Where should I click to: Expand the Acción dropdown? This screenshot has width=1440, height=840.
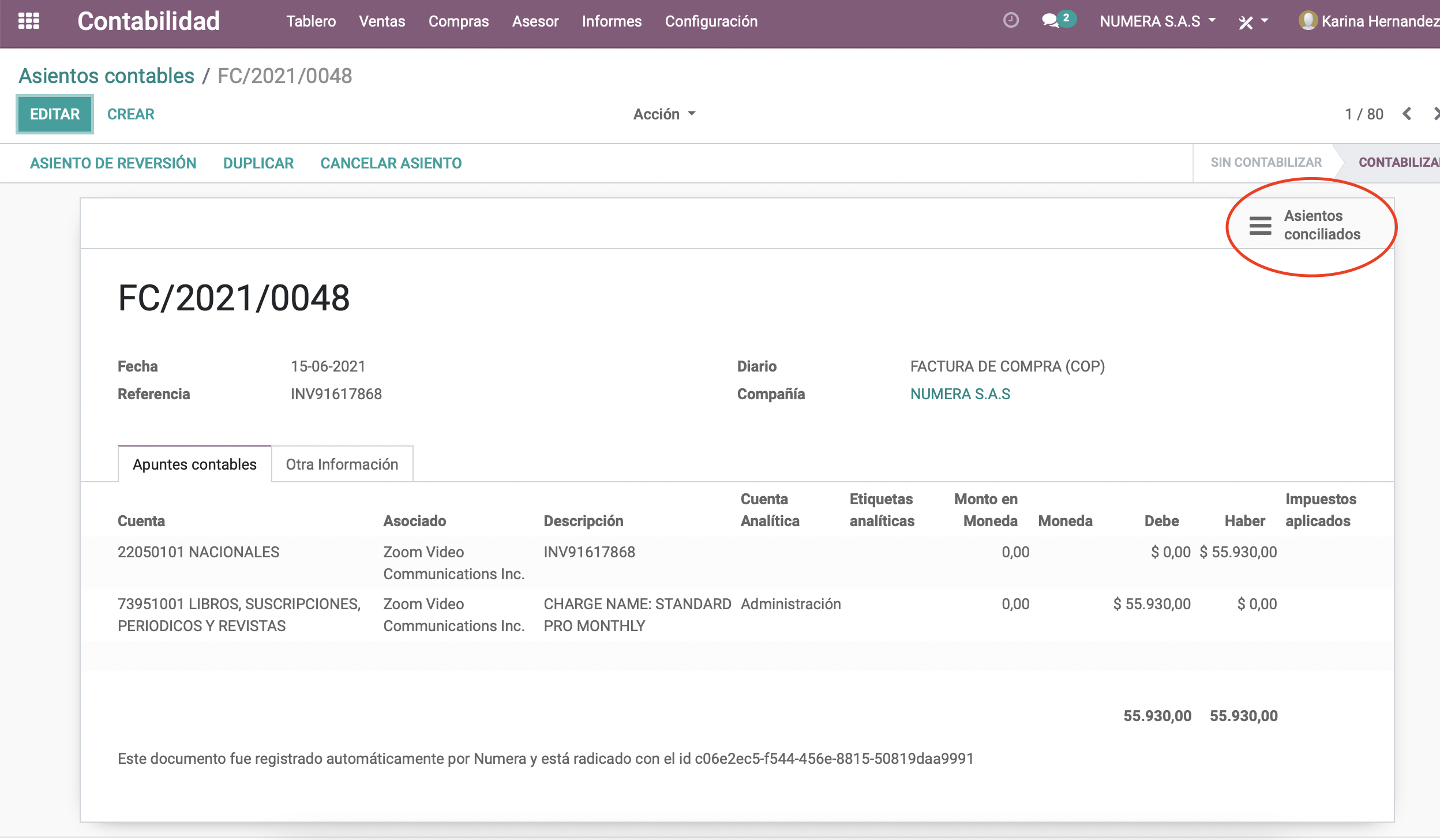(664, 114)
